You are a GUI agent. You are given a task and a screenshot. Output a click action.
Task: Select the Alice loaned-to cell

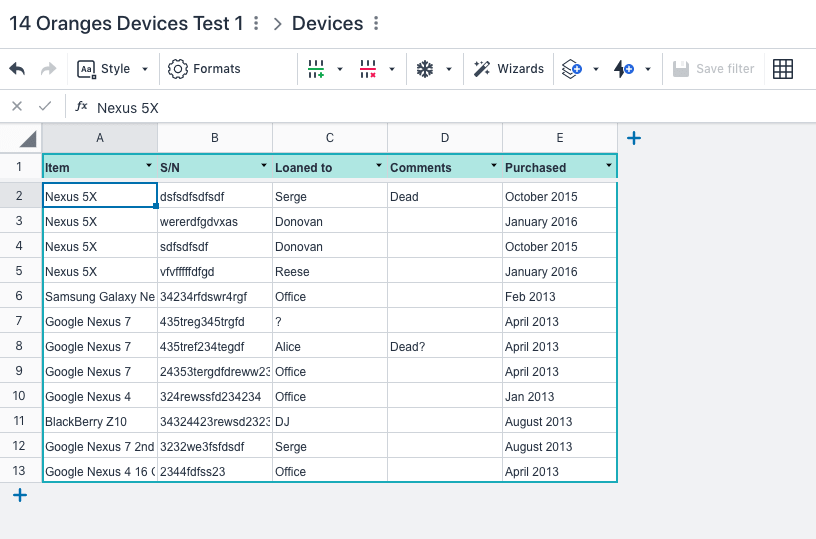pyautogui.click(x=330, y=346)
